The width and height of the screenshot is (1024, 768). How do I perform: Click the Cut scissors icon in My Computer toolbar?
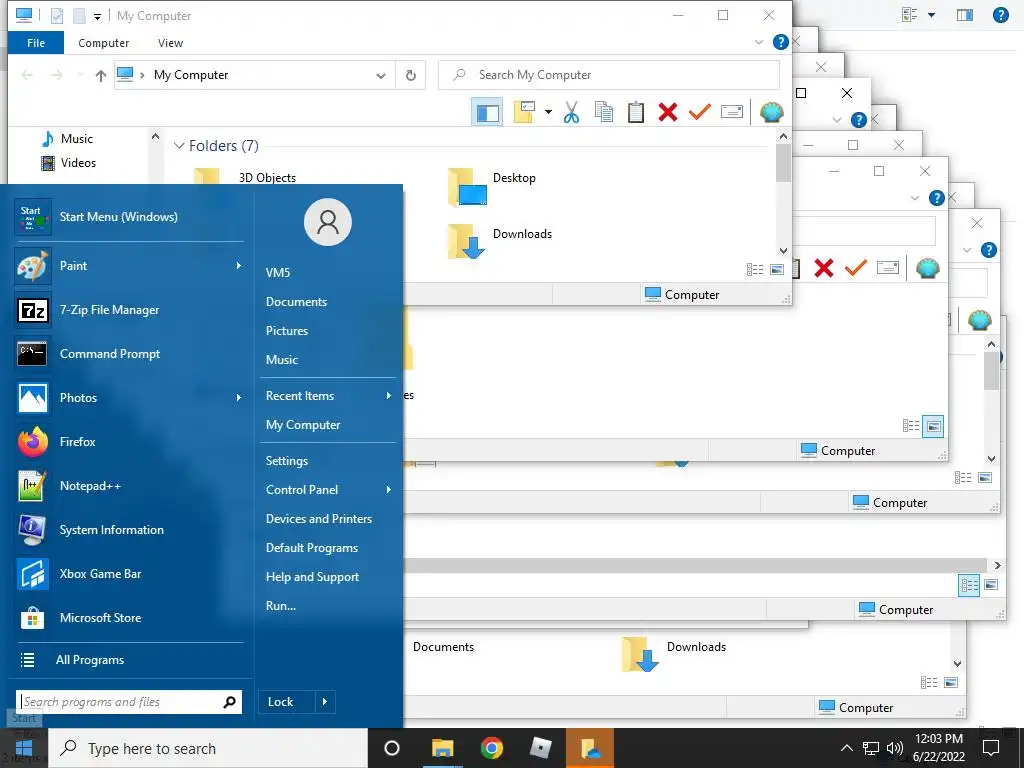click(571, 112)
